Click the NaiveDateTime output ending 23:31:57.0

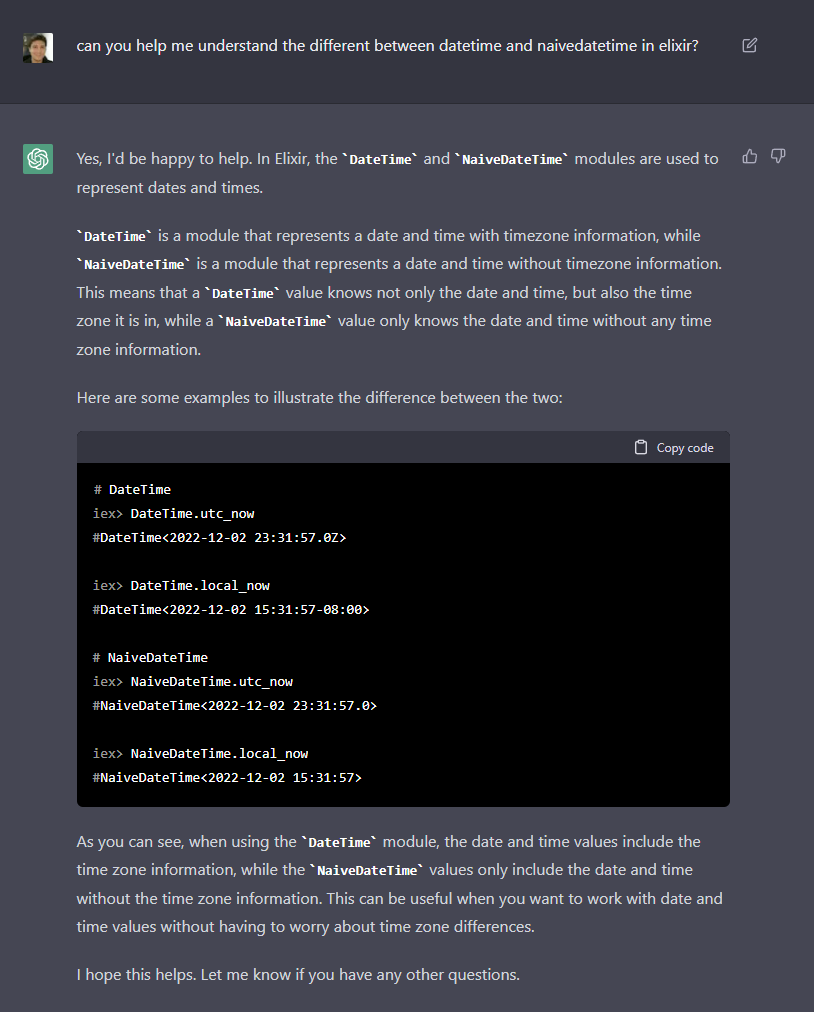pyautogui.click(x=235, y=705)
